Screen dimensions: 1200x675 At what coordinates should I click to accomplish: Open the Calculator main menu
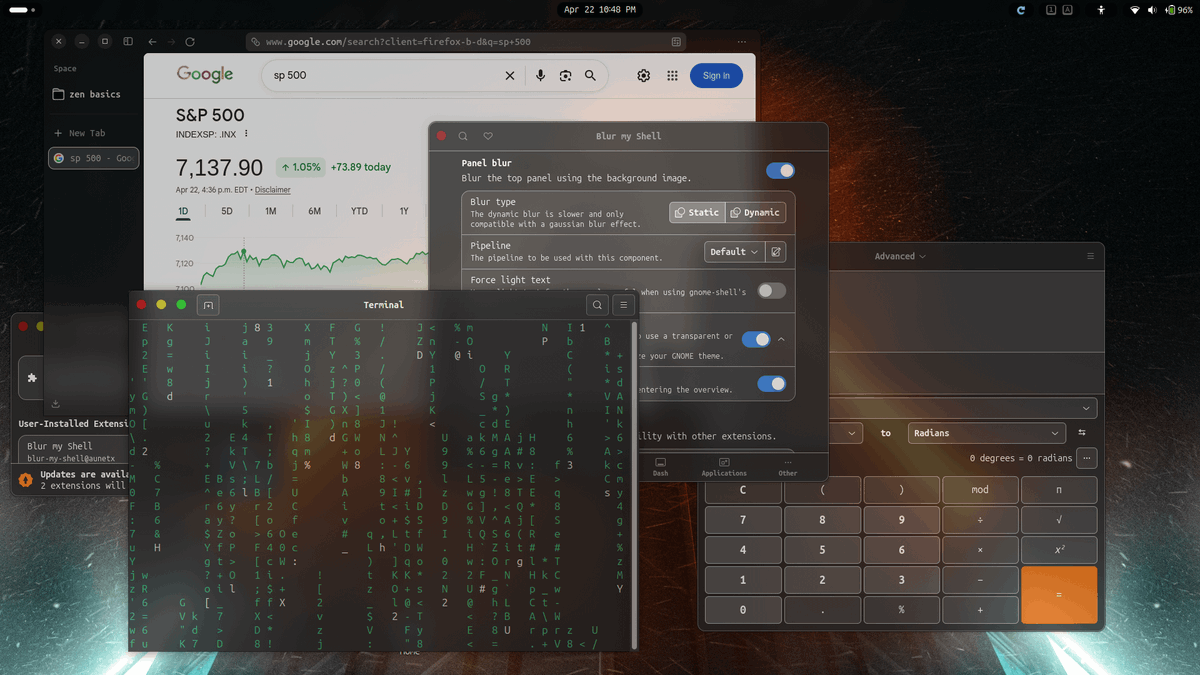pyautogui.click(x=1090, y=256)
